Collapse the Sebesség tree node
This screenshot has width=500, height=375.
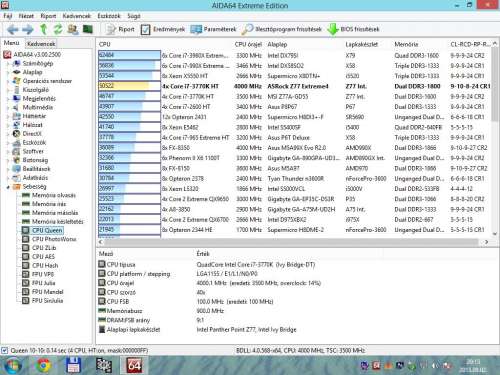pyautogui.click(x=8, y=187)
